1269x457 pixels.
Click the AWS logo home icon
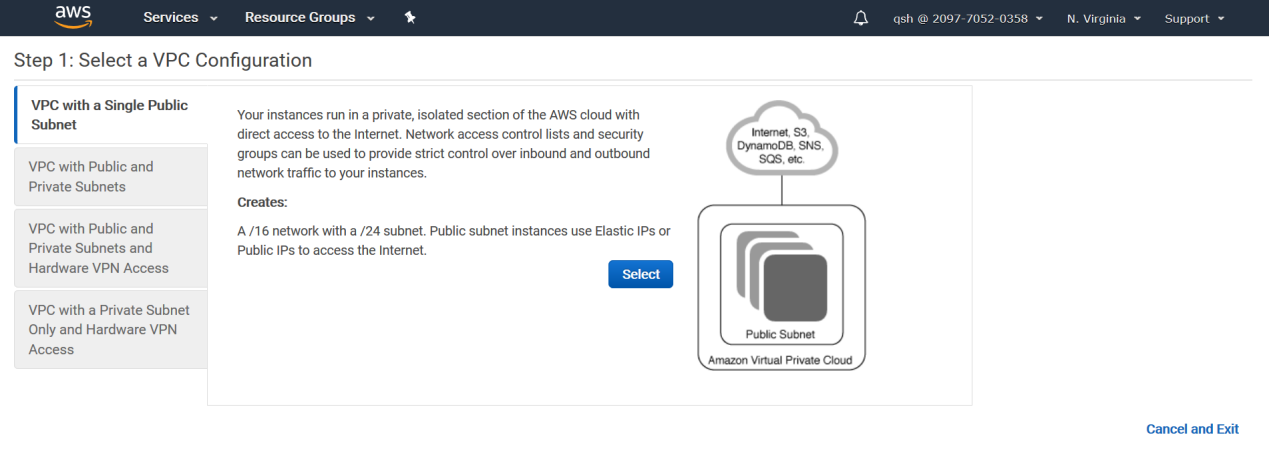pyautogui.click(x=73, y=17)
